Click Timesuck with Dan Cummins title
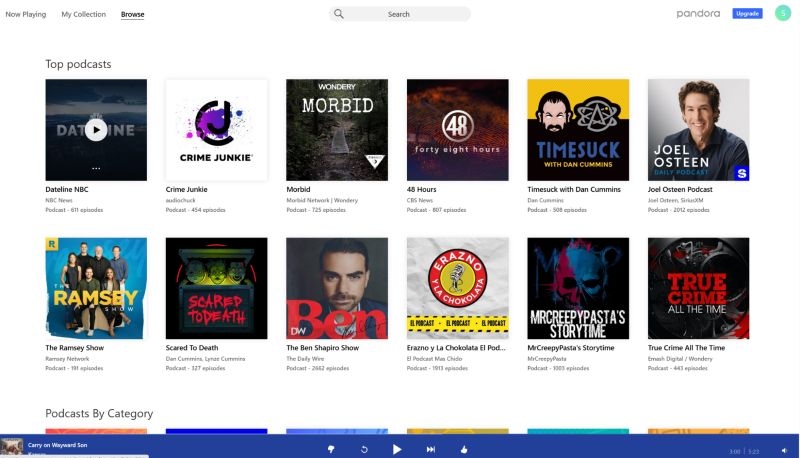The image size is (800, 458). pyautogui.click(x=574, y=189)
